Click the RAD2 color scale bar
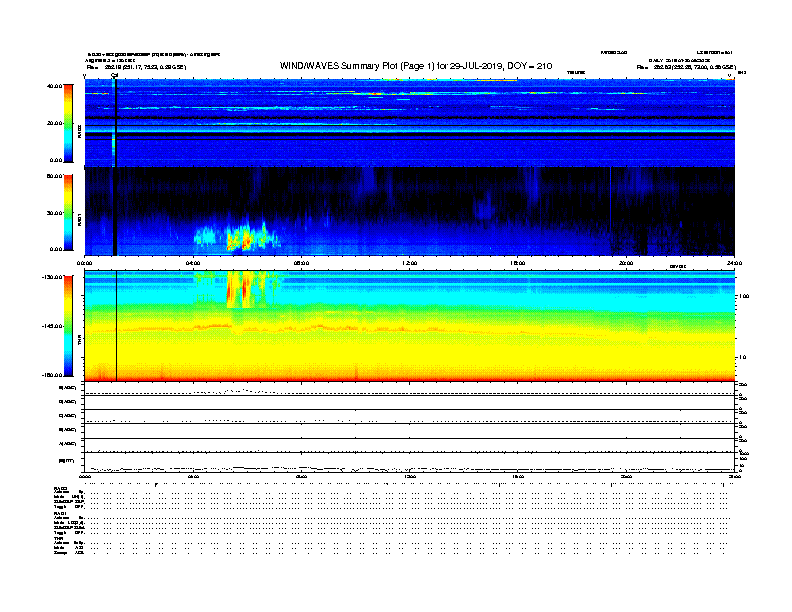 pos(68,124)
